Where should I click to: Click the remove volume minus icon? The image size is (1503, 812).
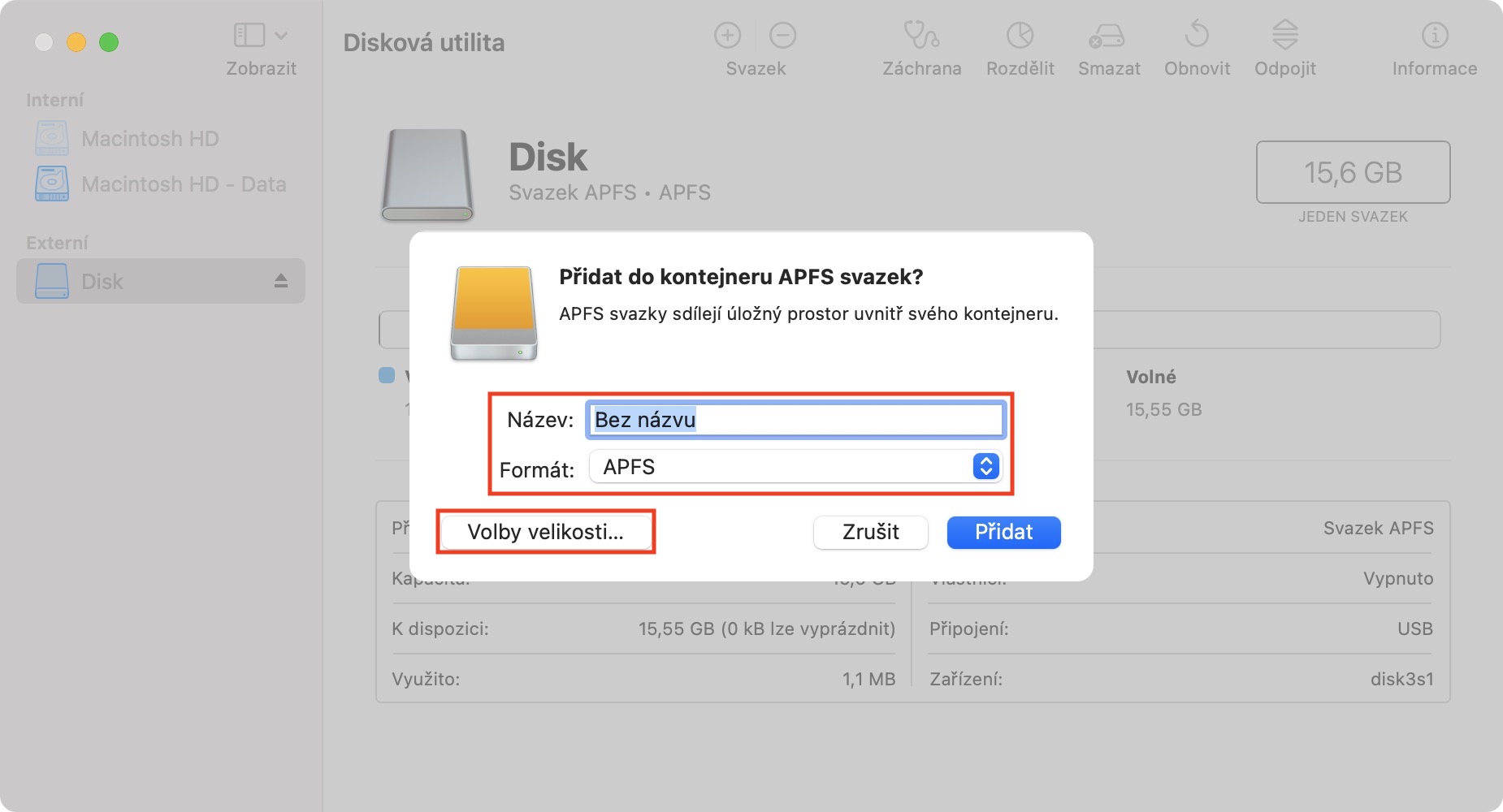[782, 36]
